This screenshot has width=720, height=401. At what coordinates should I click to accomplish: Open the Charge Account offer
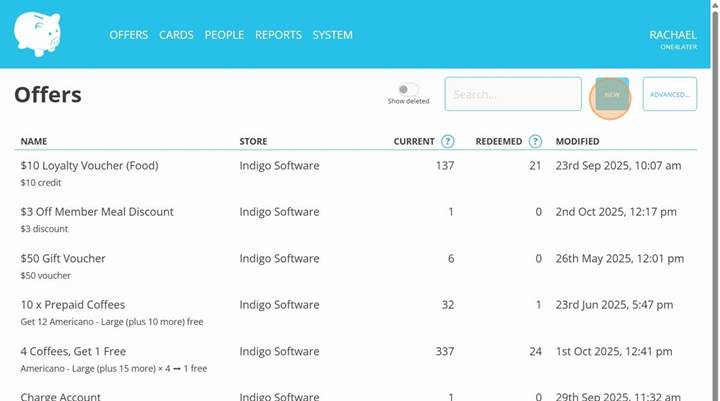click(60, 396)
